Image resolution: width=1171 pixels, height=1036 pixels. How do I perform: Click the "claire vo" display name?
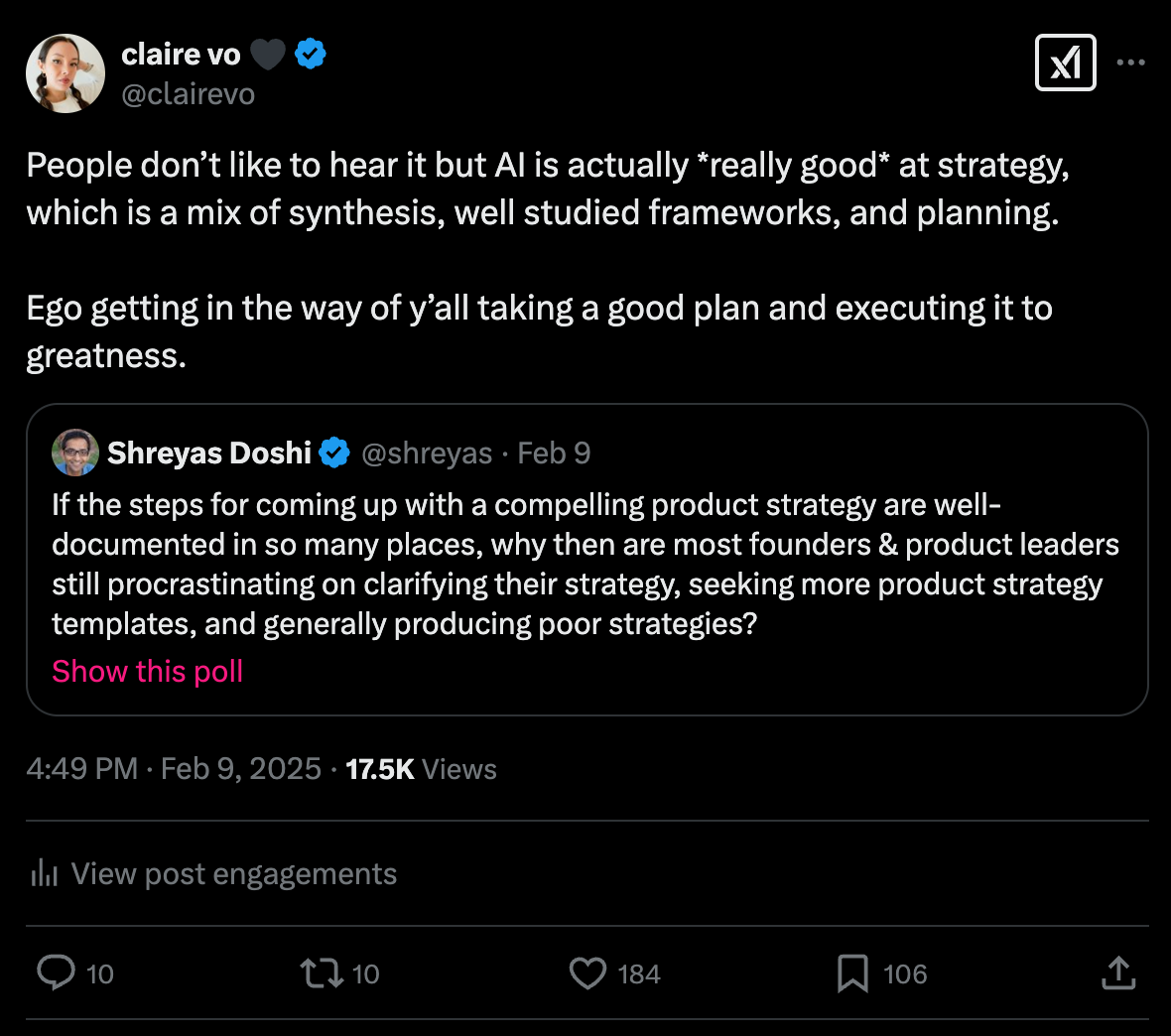pos(181,54)
